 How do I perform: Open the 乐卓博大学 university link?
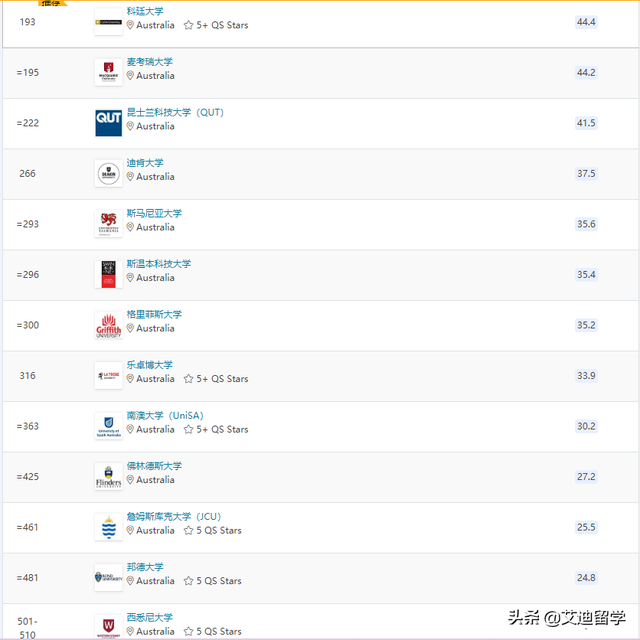tap(149, 365)
